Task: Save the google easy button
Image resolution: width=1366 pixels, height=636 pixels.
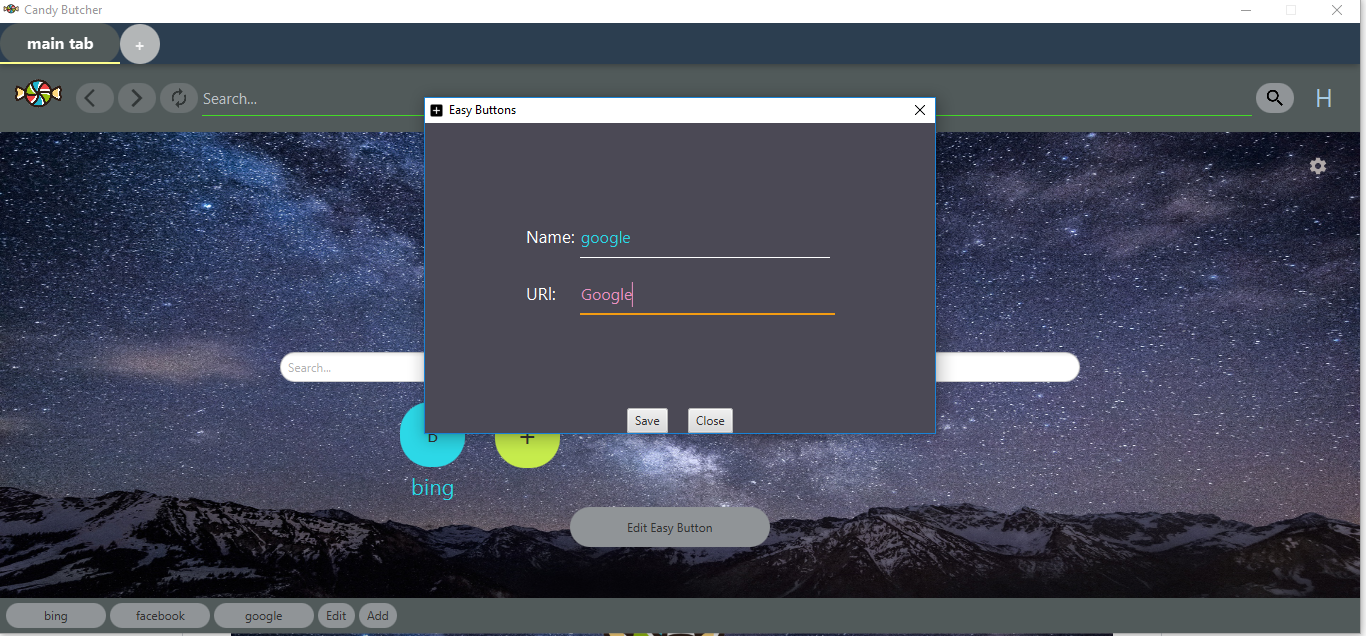Action: (x=647, y=420)
